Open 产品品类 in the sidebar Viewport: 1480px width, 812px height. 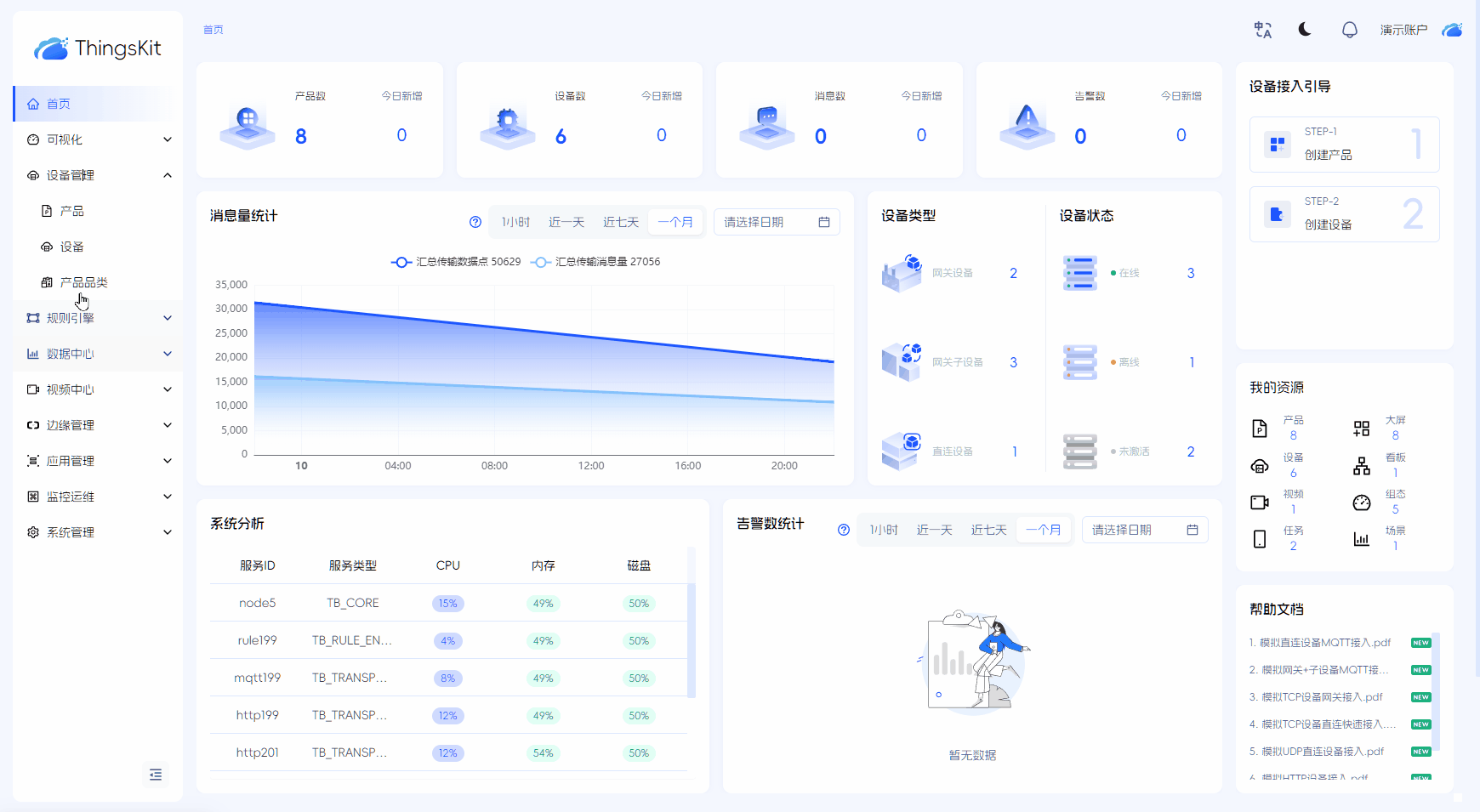(83, 282)
